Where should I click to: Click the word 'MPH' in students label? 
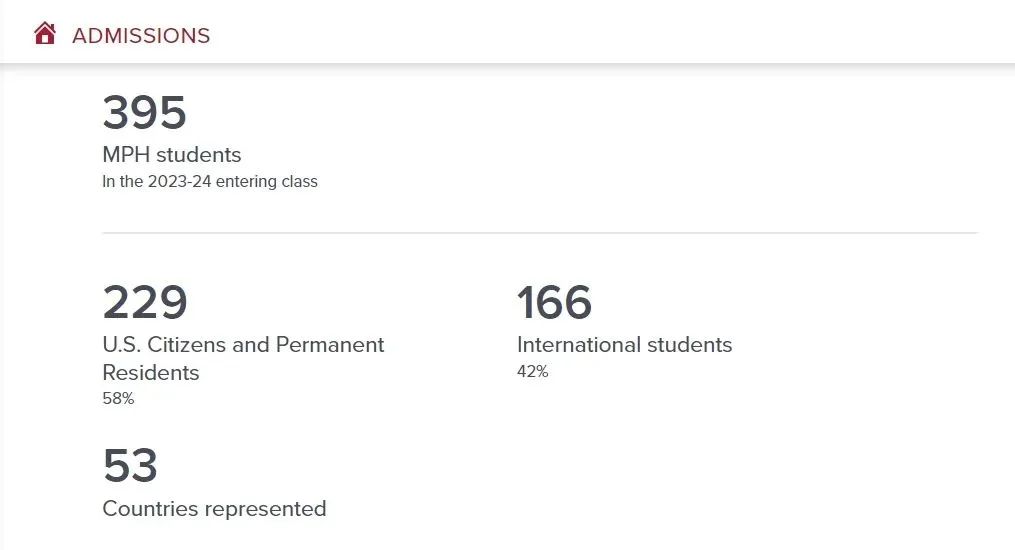pyautogui.click(x=126, y=155)
